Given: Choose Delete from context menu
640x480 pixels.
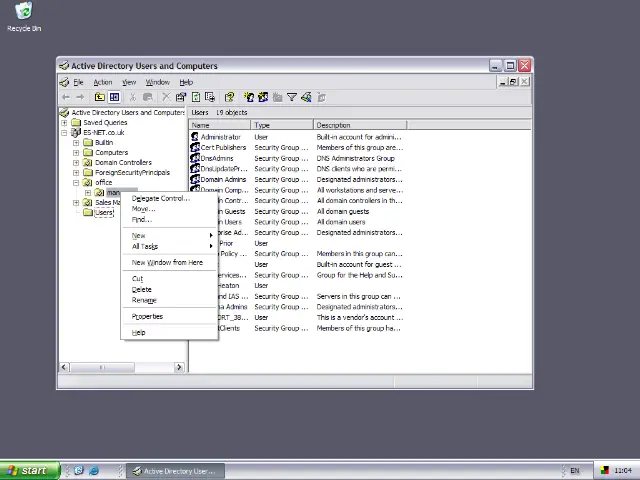Looking at the screenshot, I should point(169,289).
